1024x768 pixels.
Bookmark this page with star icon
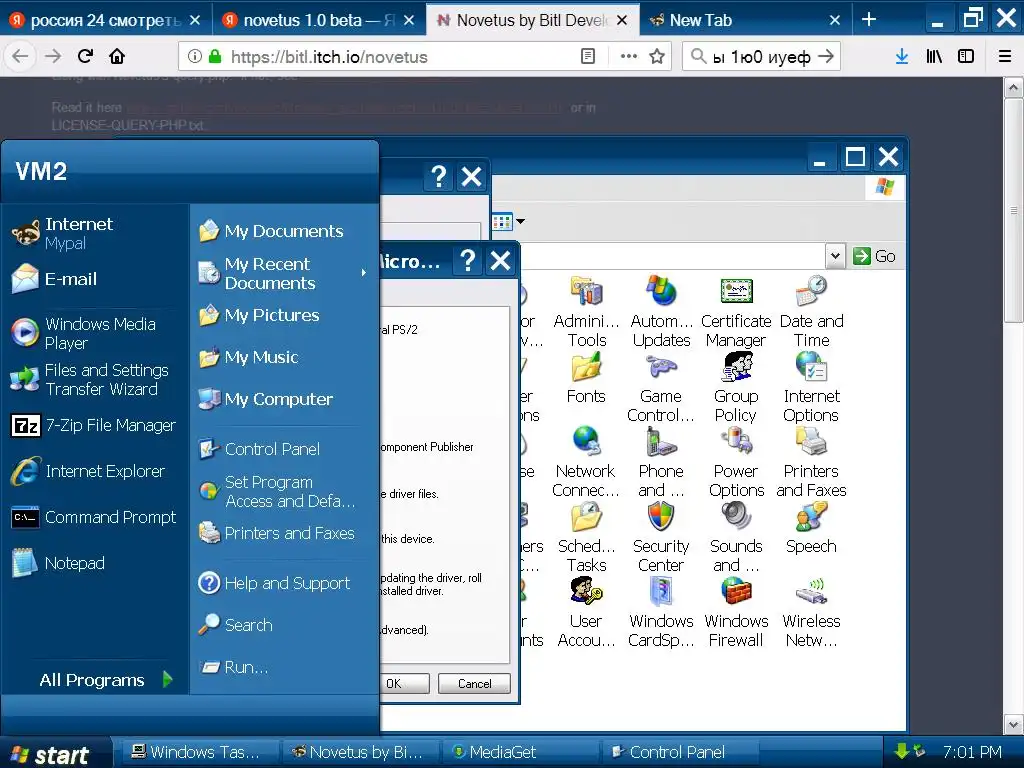657,56
